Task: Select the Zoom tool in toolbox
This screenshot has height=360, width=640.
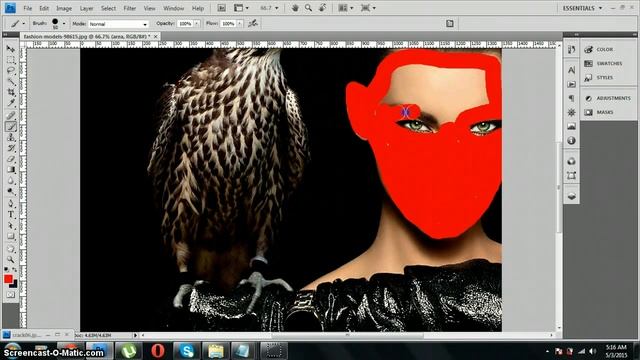Action: click(x=11, y=260)
